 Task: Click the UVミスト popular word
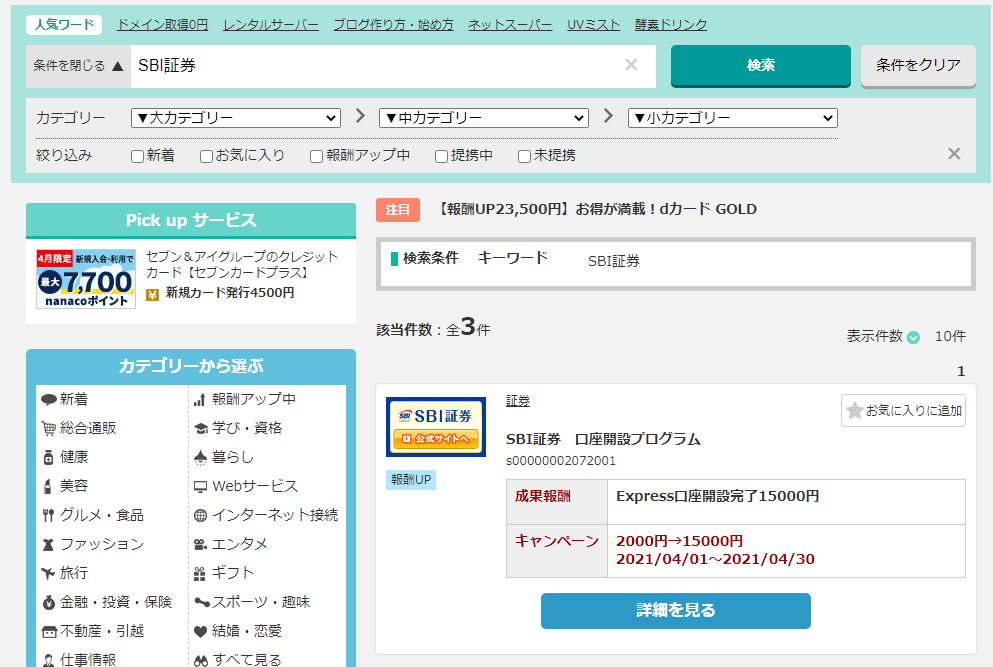tap(593, 25)
